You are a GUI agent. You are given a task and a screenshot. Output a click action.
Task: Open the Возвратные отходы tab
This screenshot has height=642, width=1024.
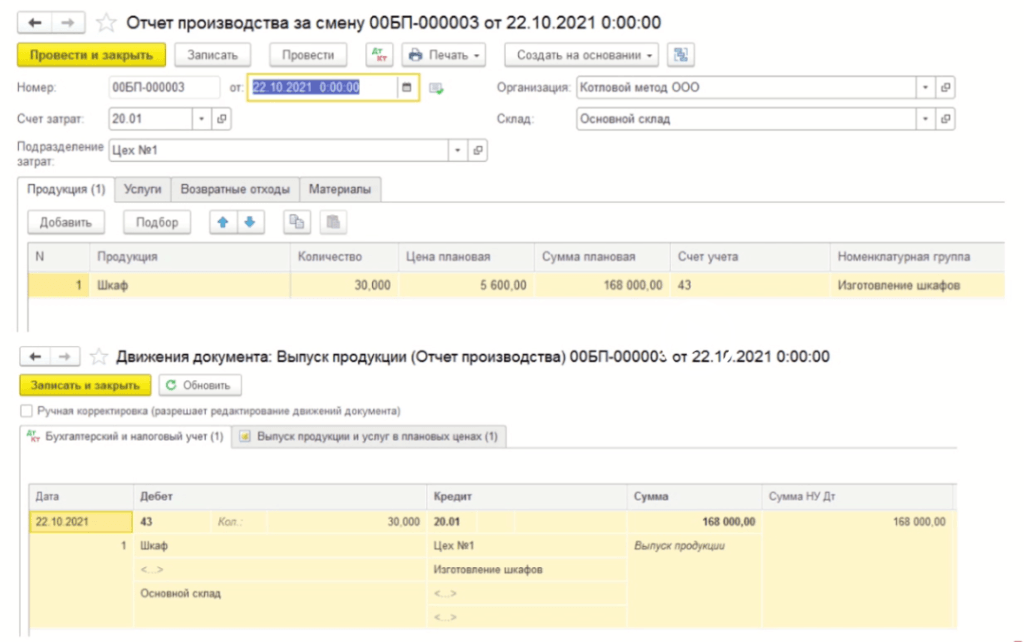(235, 189)
